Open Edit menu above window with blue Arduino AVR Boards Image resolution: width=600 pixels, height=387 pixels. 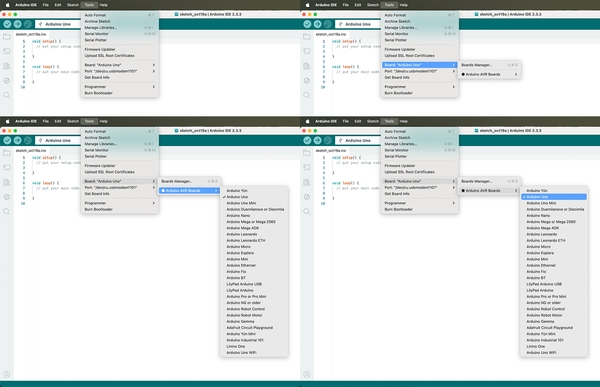[x=58, y=121]
